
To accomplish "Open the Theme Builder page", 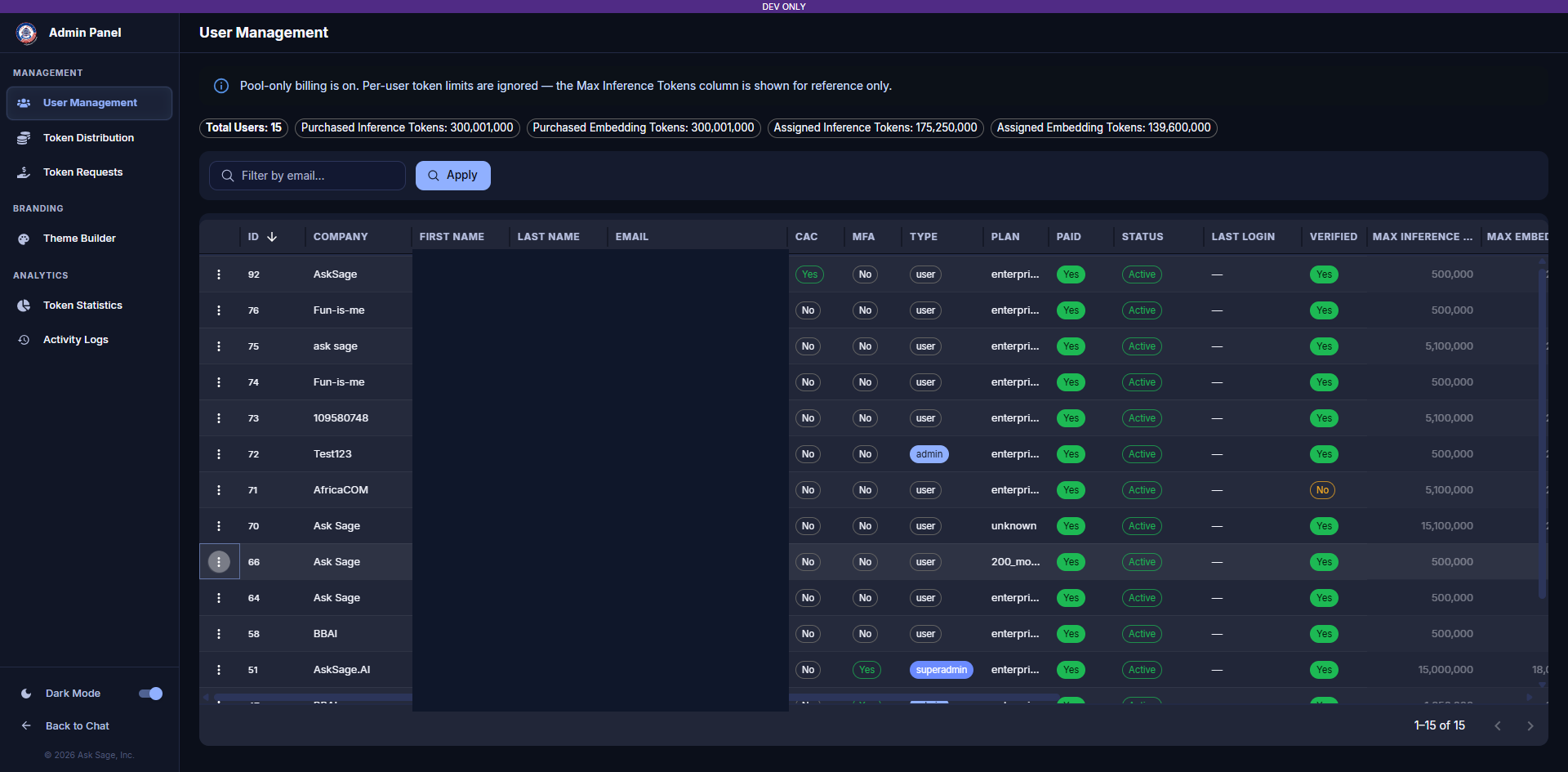I will click(x=89, y=239).
